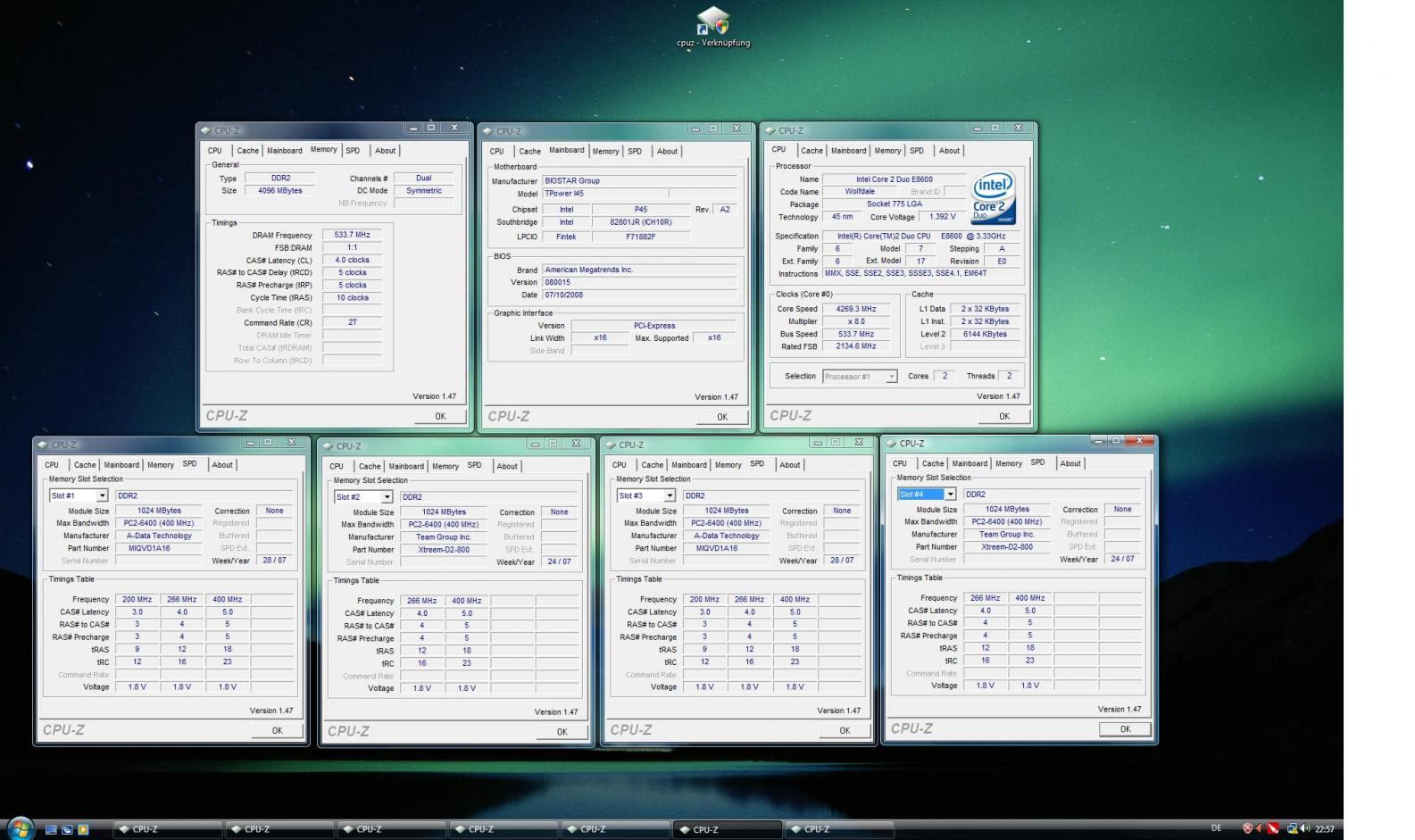Image resolution: width=1415 pixels, height=840 pixels.
Task: Open the About tab in the Slot #4 window
Action: [1070, 463]
